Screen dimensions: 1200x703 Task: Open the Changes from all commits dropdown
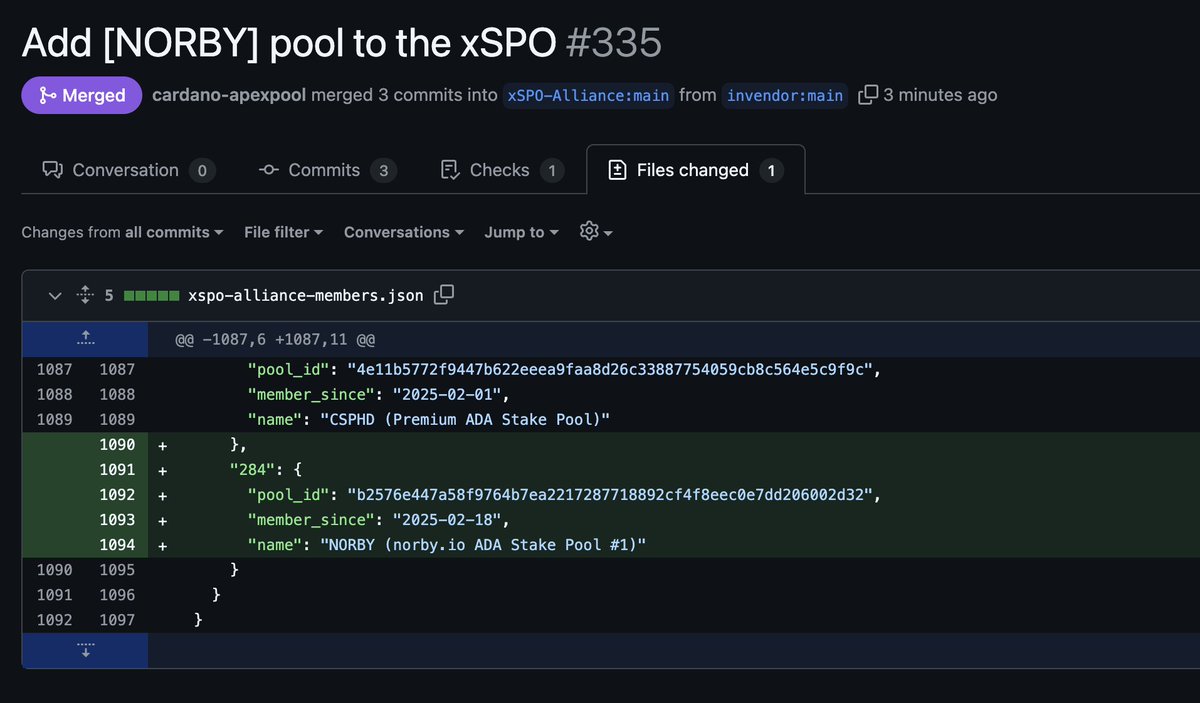point(122,232)
